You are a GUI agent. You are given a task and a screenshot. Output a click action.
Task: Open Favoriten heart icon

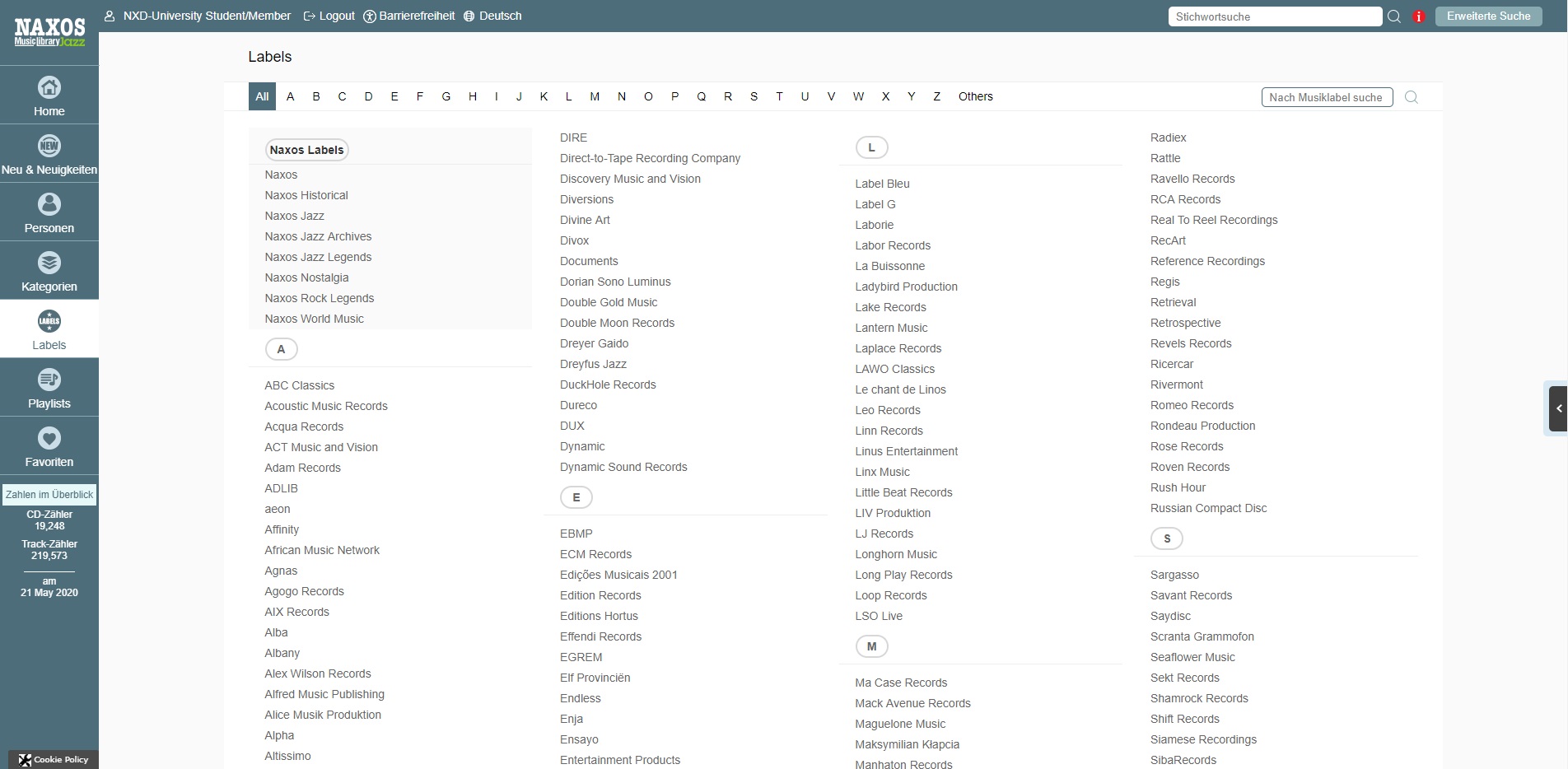pos(49,439)
